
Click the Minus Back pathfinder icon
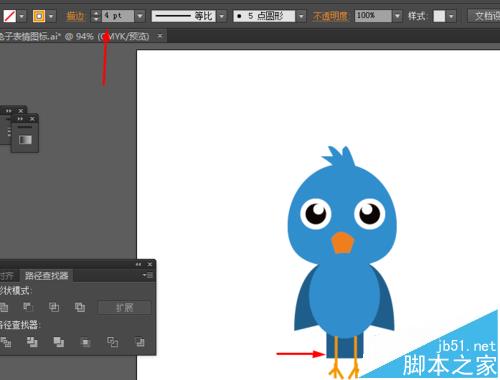pos(139,342)
